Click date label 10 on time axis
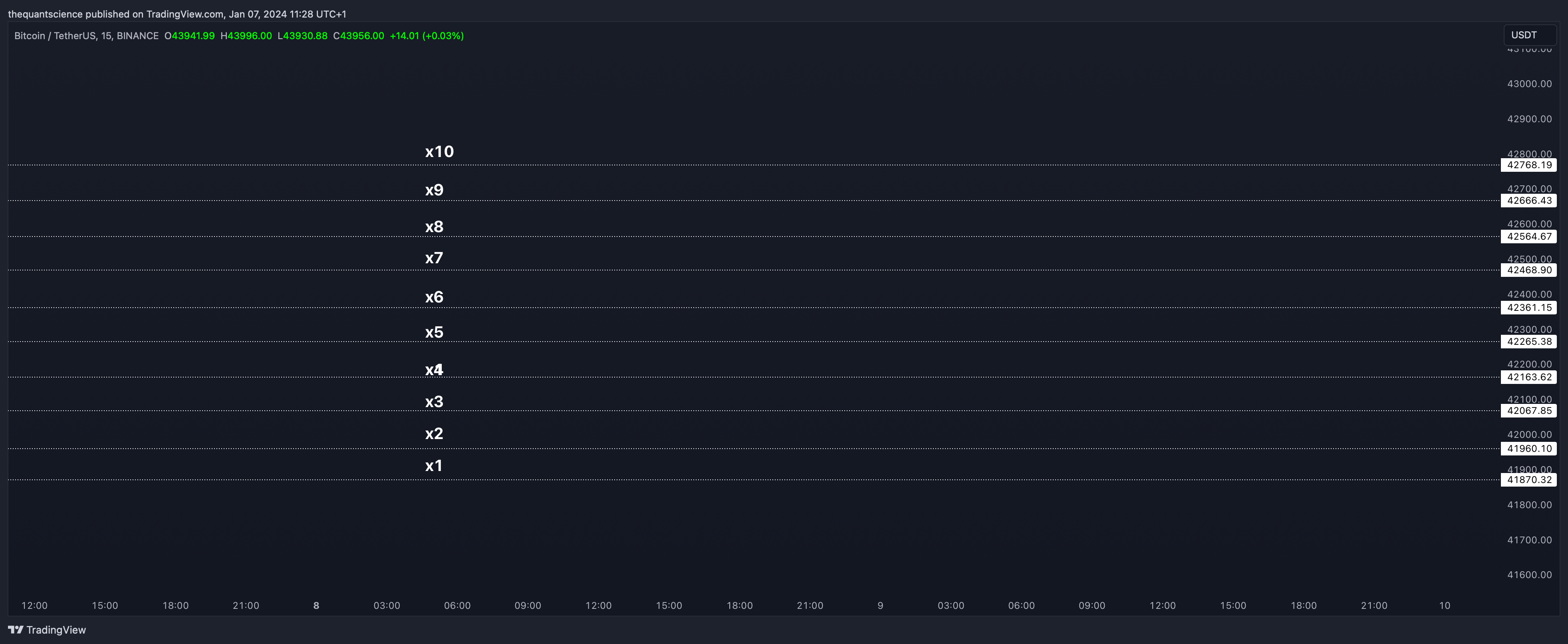Screen dimensions: 1568x644 (x=1445, y=606)
